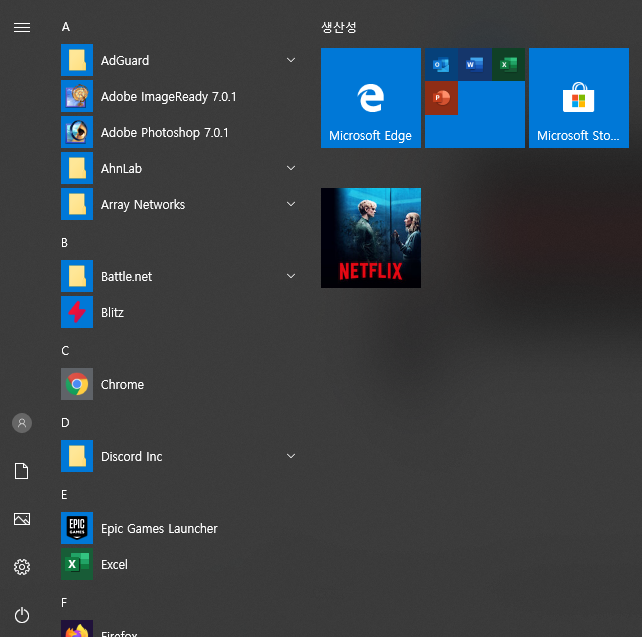Click the letter F section header
Screen dimensions: 642x637
pyautogui.click(x=64, y=603)
